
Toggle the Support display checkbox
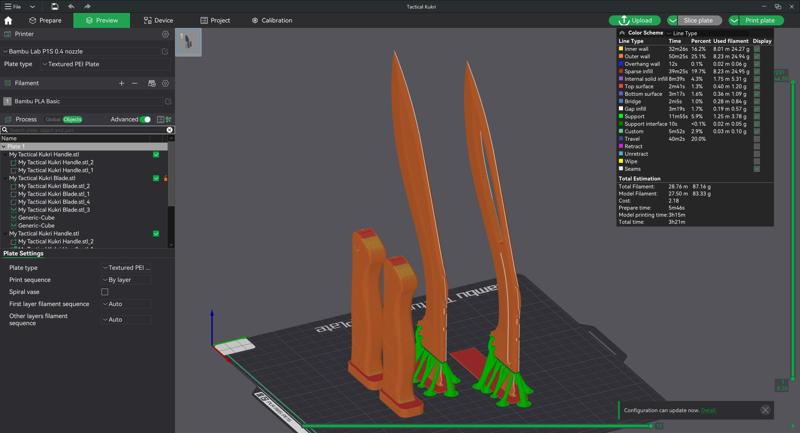[756, 116]
